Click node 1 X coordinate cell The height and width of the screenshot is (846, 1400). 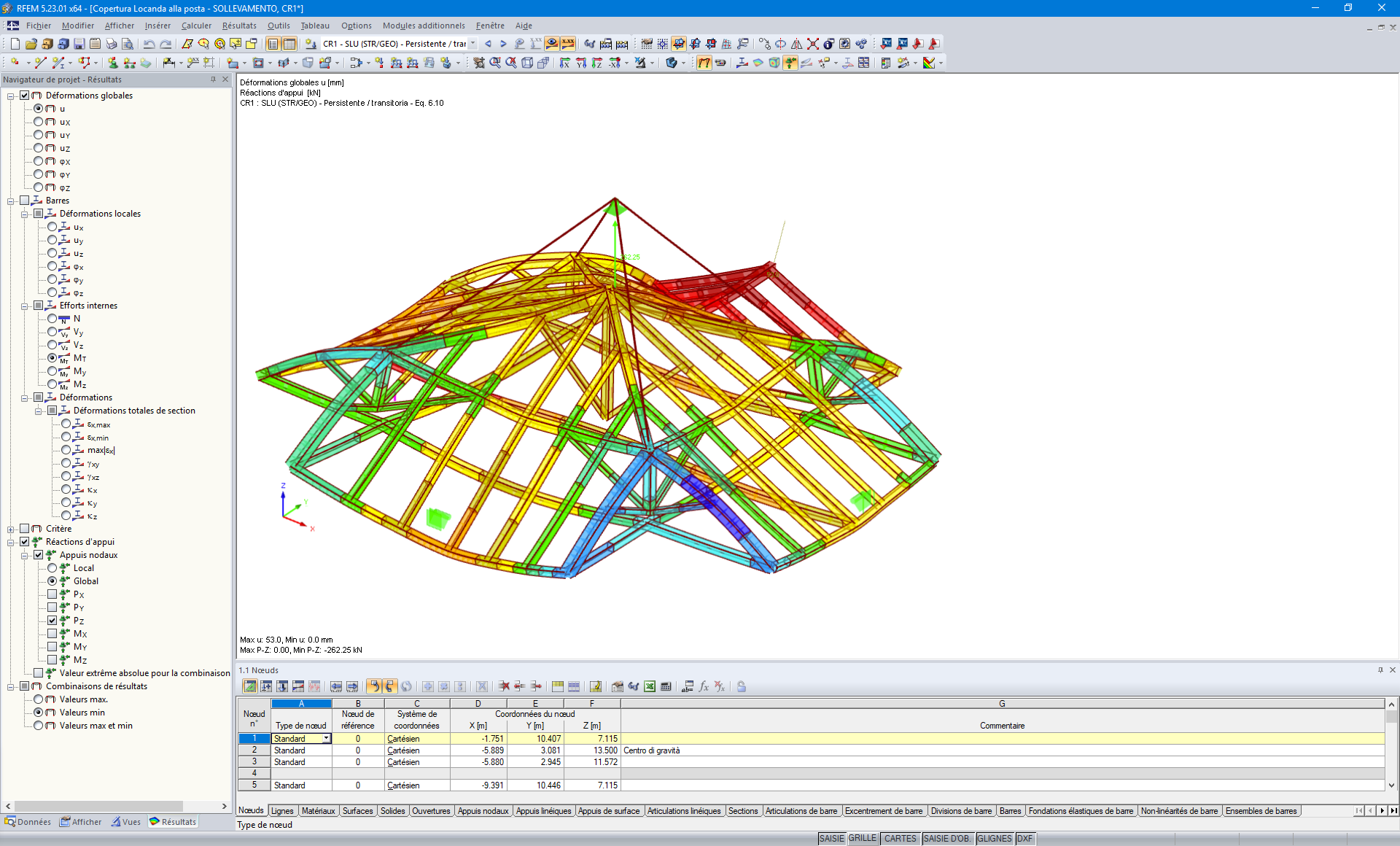click(x=478, y=739)
